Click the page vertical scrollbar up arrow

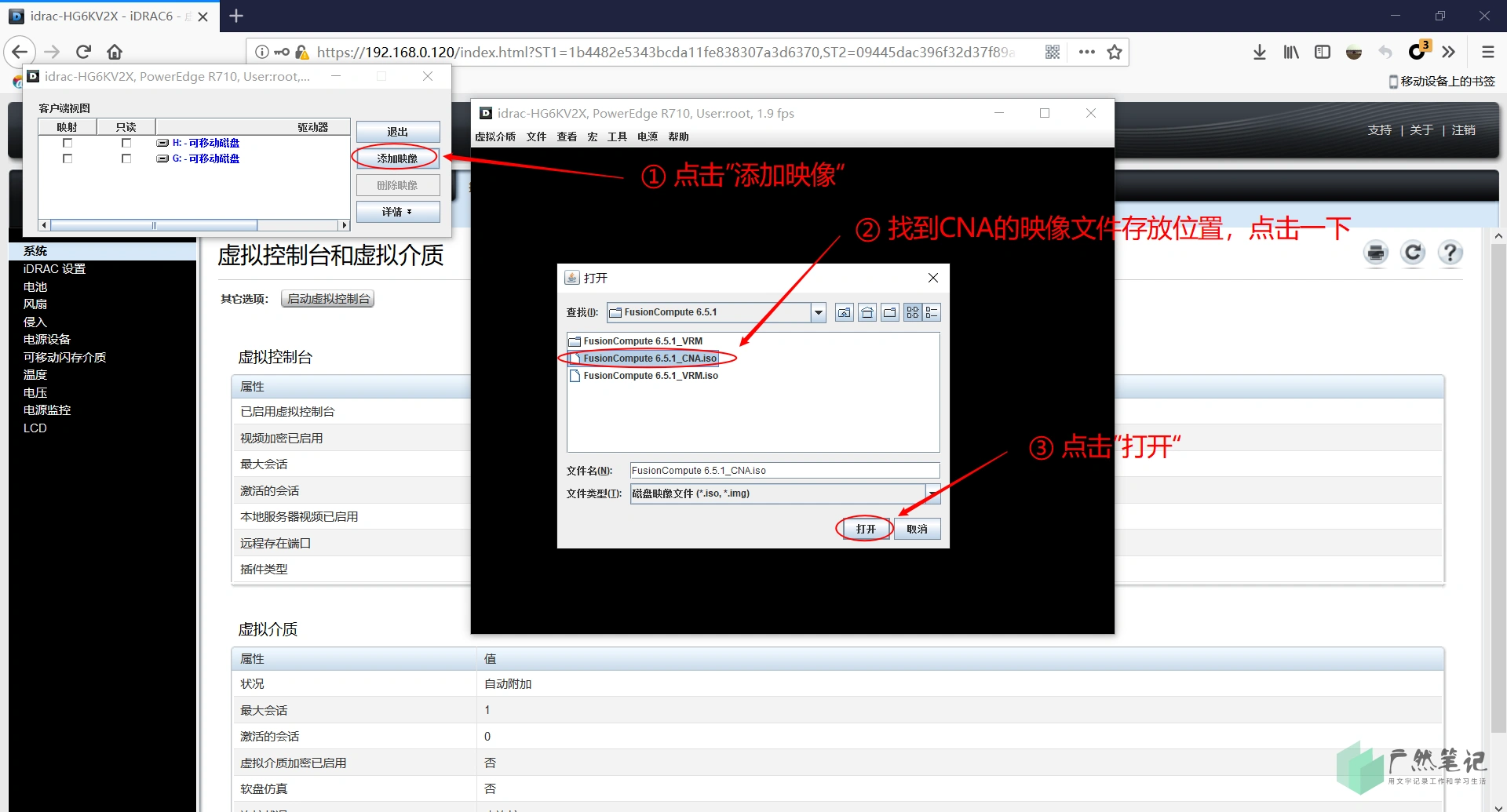[x=1498, y=235]
